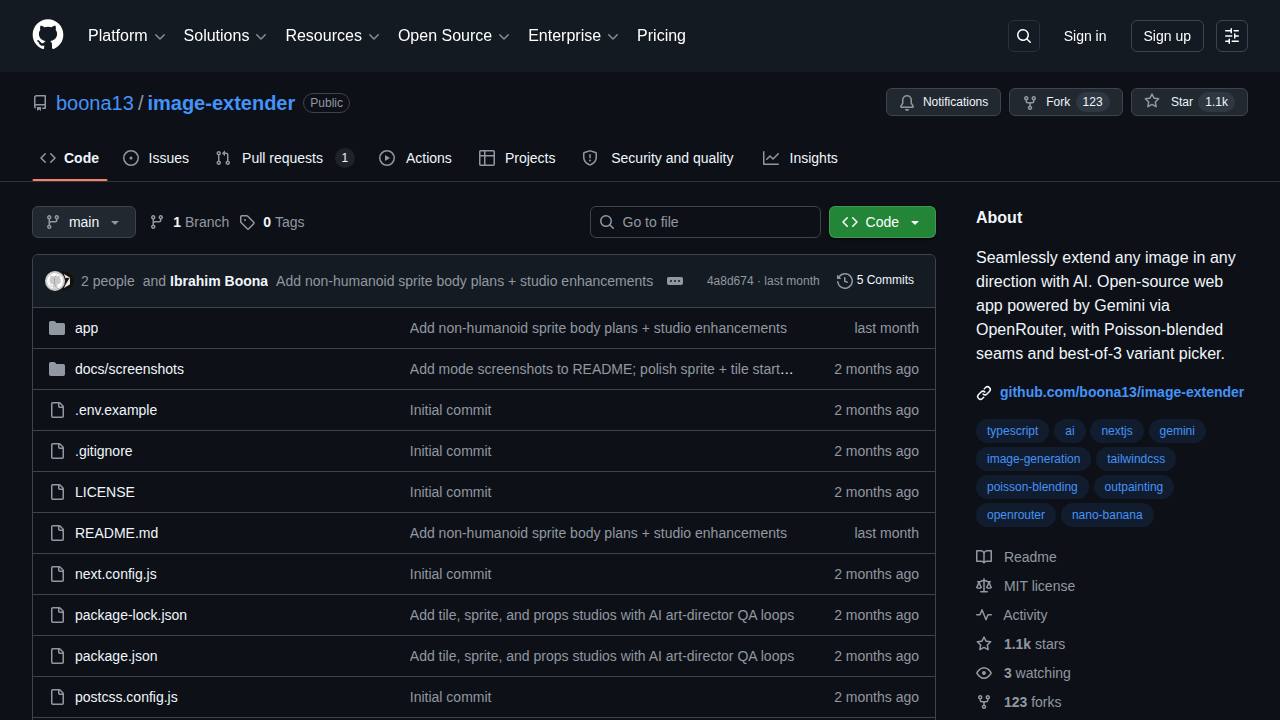
Task: Open the appearance settings icon button
Action: click(x=1232, y=36)
